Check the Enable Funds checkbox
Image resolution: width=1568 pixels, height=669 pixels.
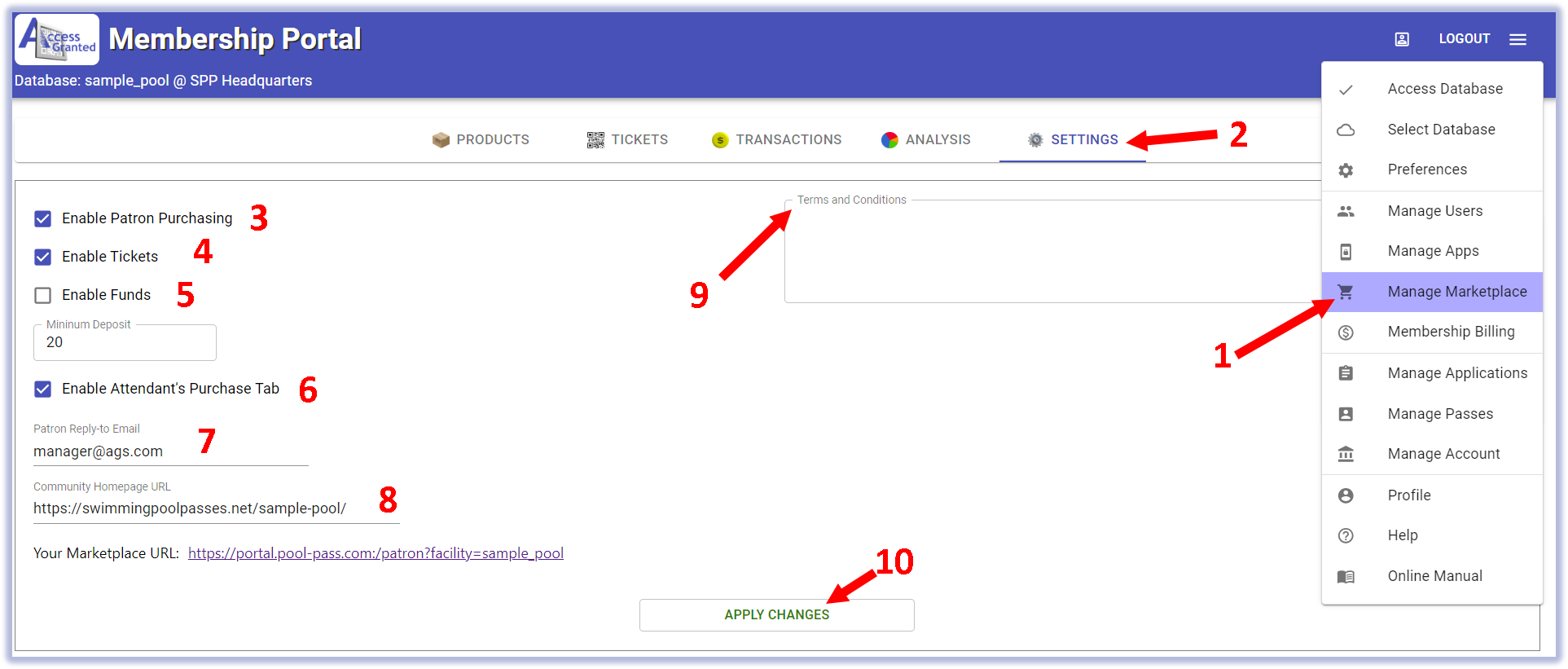pyautogui.click(x=43, y=295)
